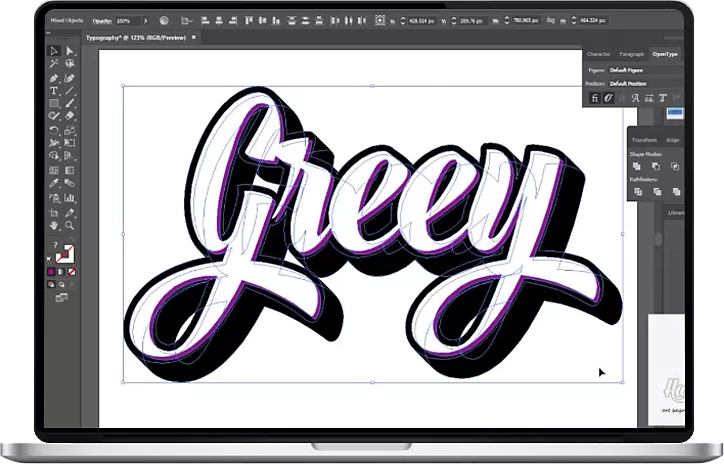Open the Transform panel tab
The width and height of the screenshot is (724, 464).
coord(644,140)
